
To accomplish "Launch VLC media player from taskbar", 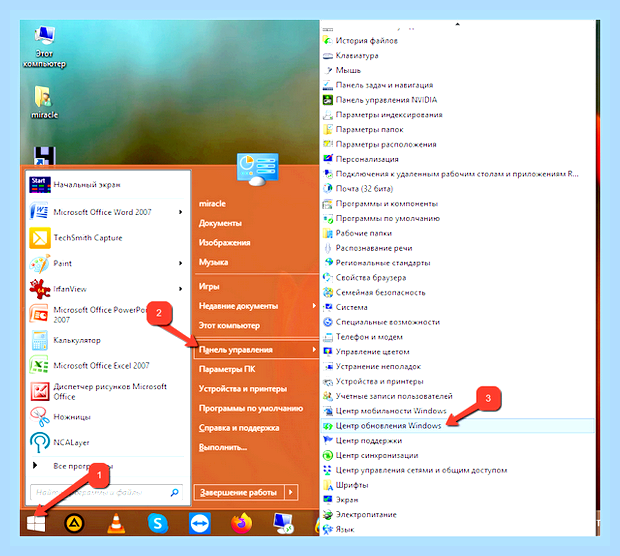I will tap(116, 523).
